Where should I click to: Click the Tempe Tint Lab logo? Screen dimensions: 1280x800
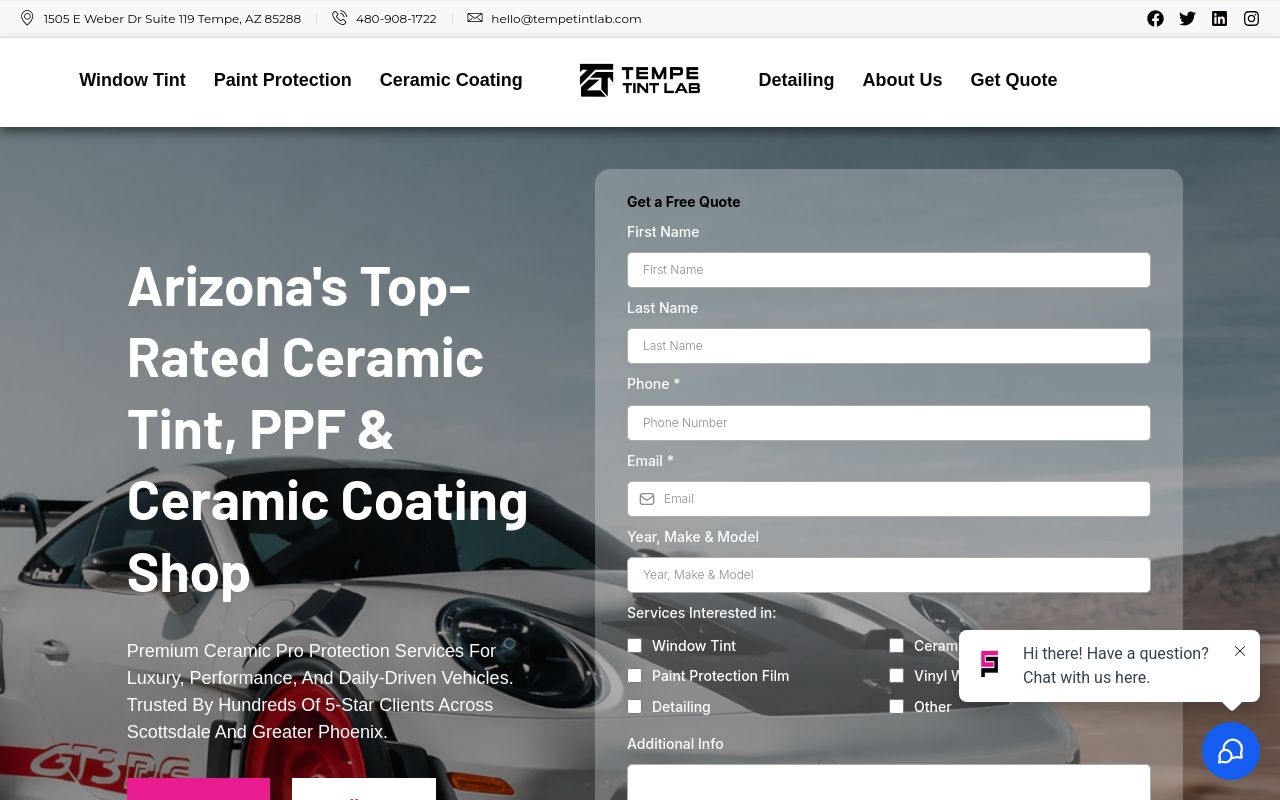(640, 80)
